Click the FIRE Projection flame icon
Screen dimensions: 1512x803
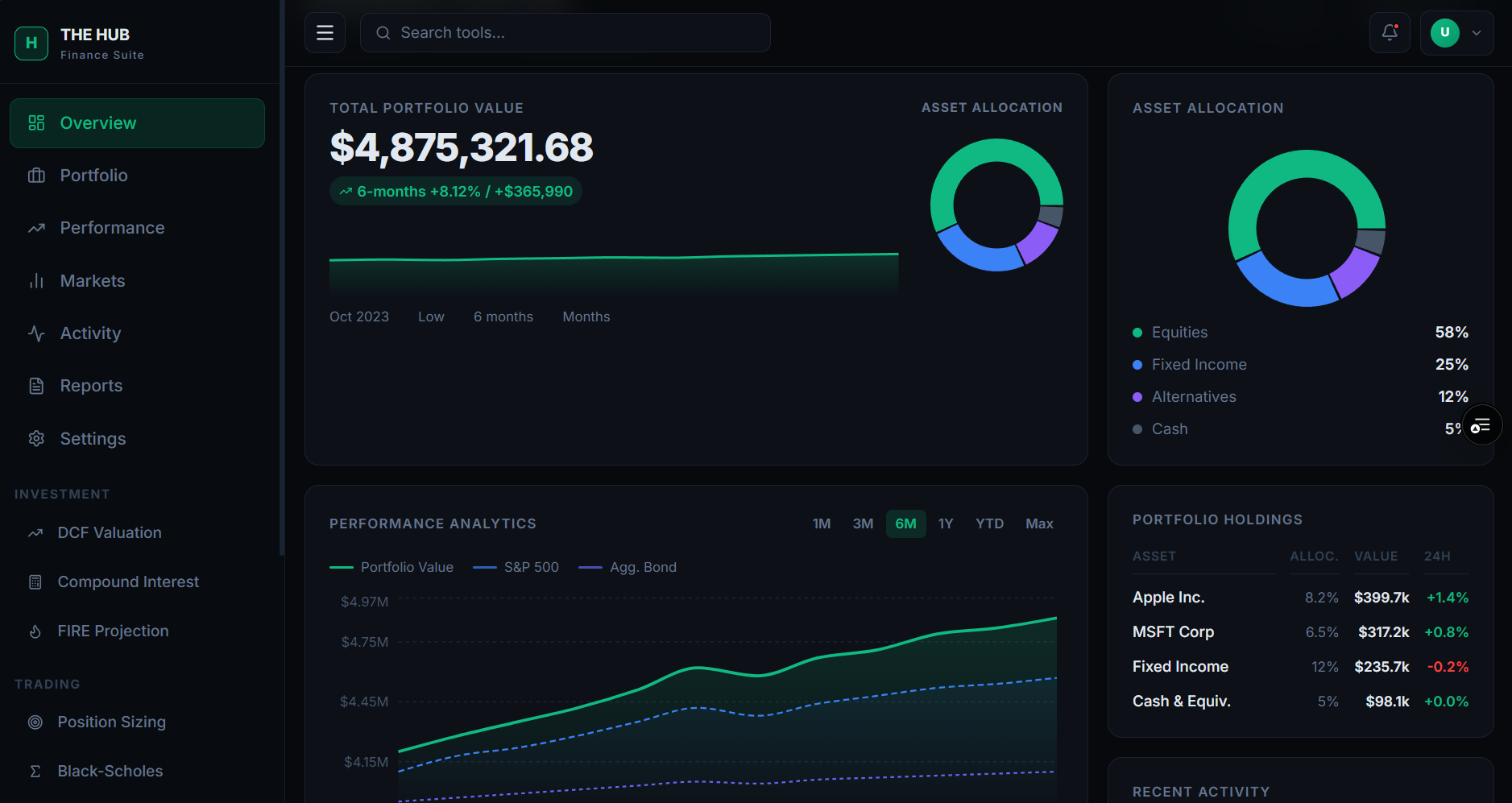click(35, 631)
